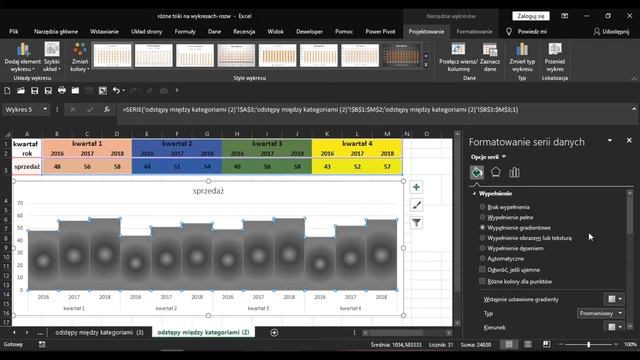Select first chart style thumbnail

pyautogui.click(x=112, y=55)
